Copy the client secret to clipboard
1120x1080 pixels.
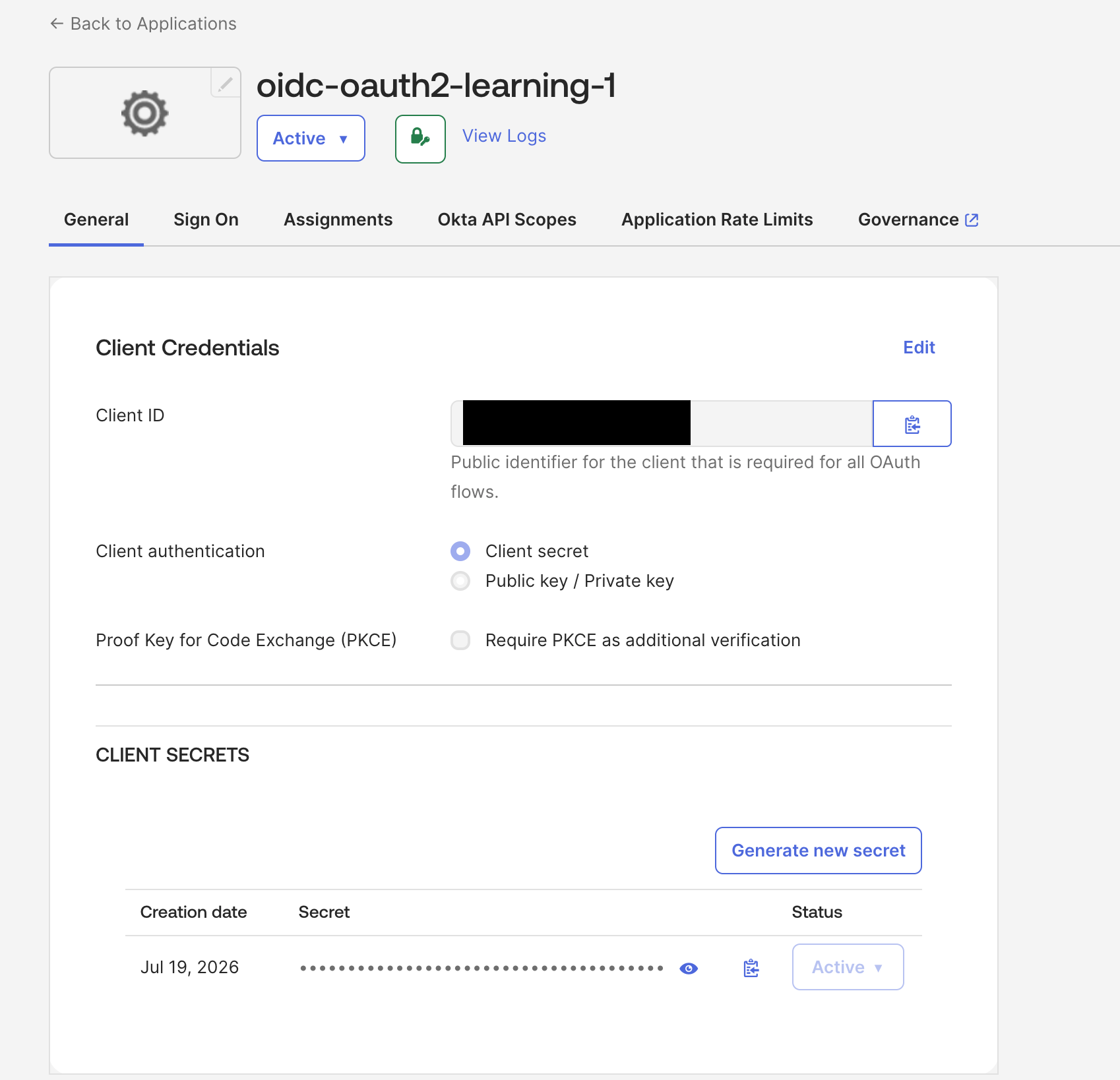pyautogui.click(x=751, y=968)
